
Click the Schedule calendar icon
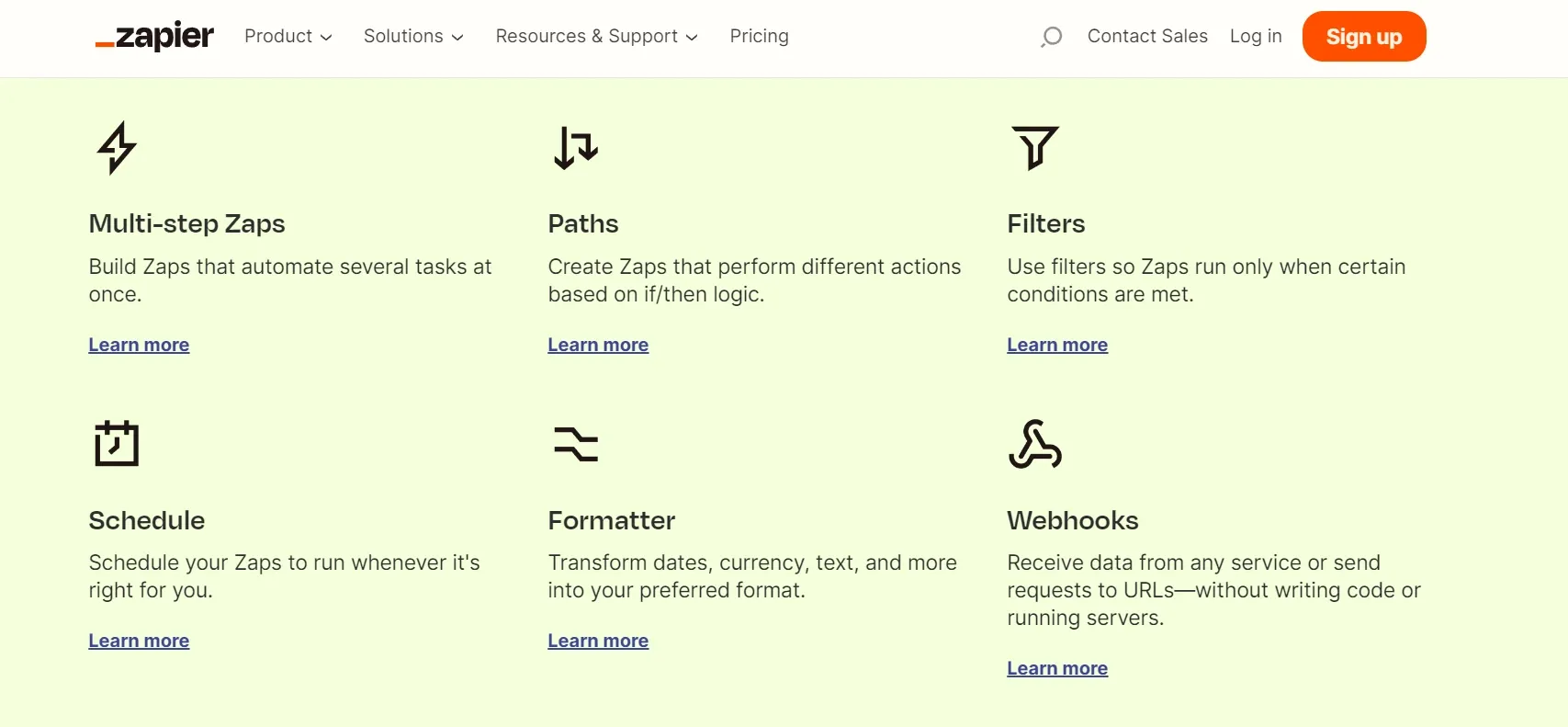(117, 444)
